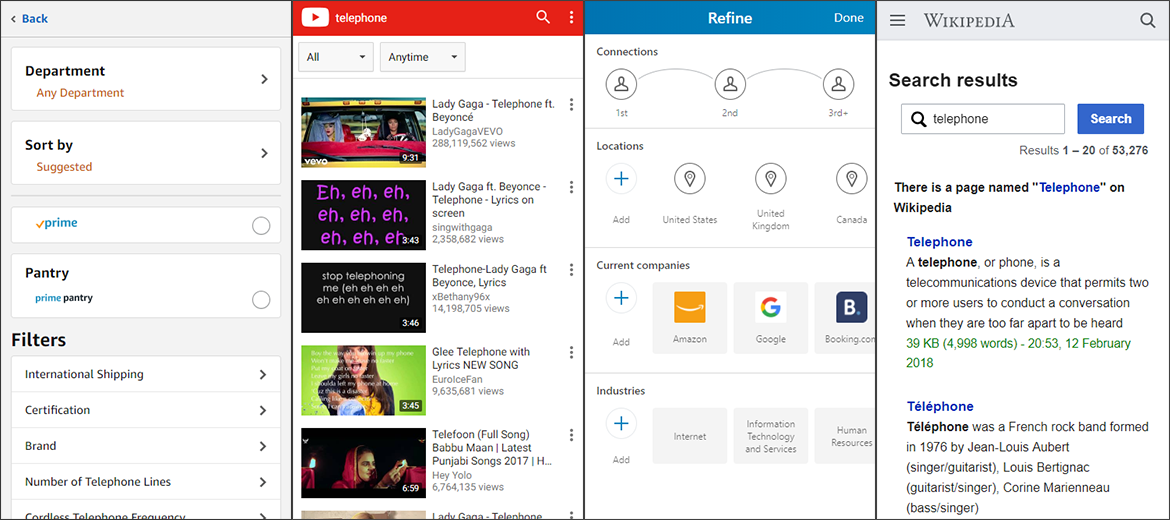The width and height of the screenshot is (1170, 520).
Task: Open YouTube header three-dot menu
Action: pyautogui.click(x=572, y=17)
